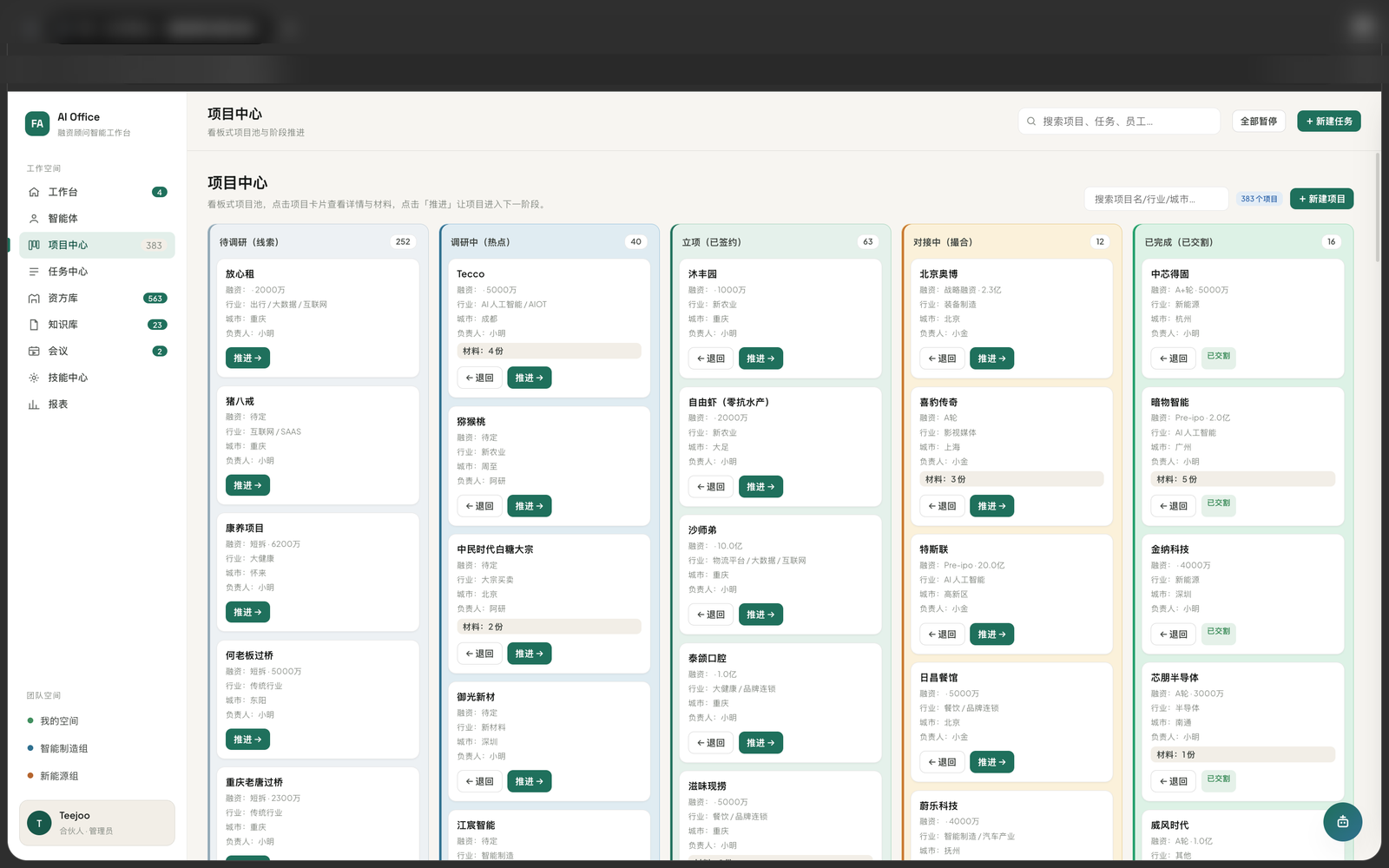Advance the 自由虾（零抗水产）card
Viewport: 1389px width, 868px height.
pos(761,487)
